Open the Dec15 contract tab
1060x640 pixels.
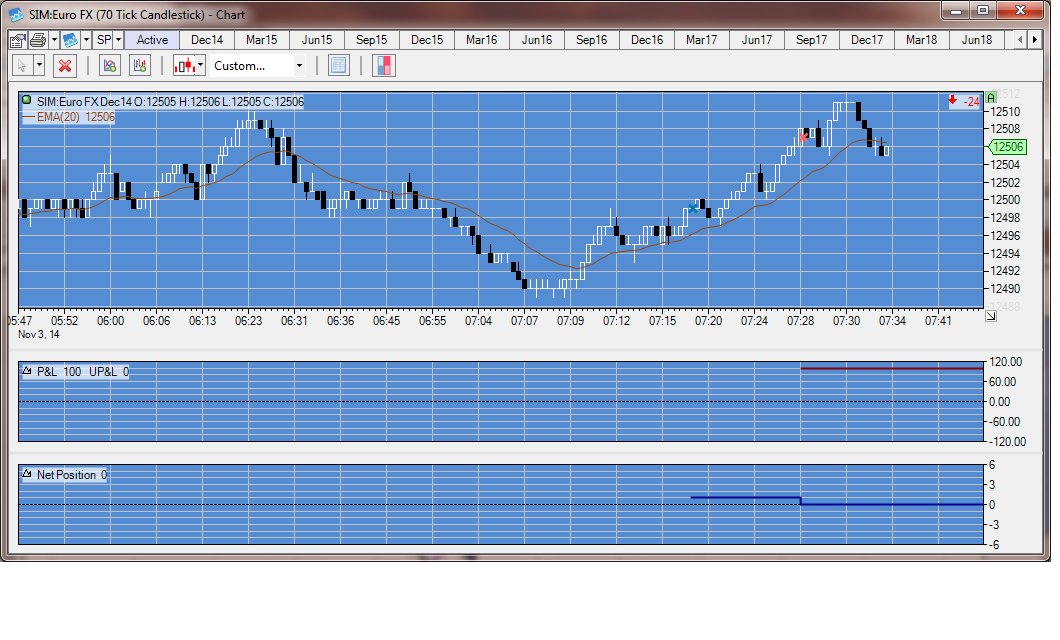[x=427, y=40]
